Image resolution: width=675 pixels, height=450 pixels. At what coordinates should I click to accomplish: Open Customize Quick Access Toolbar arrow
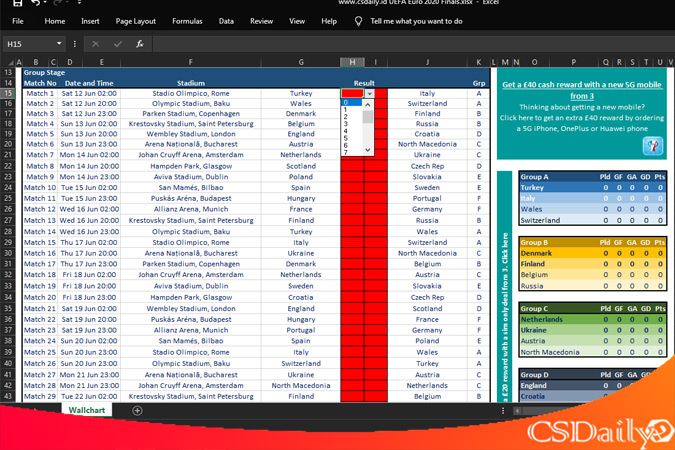80,3
